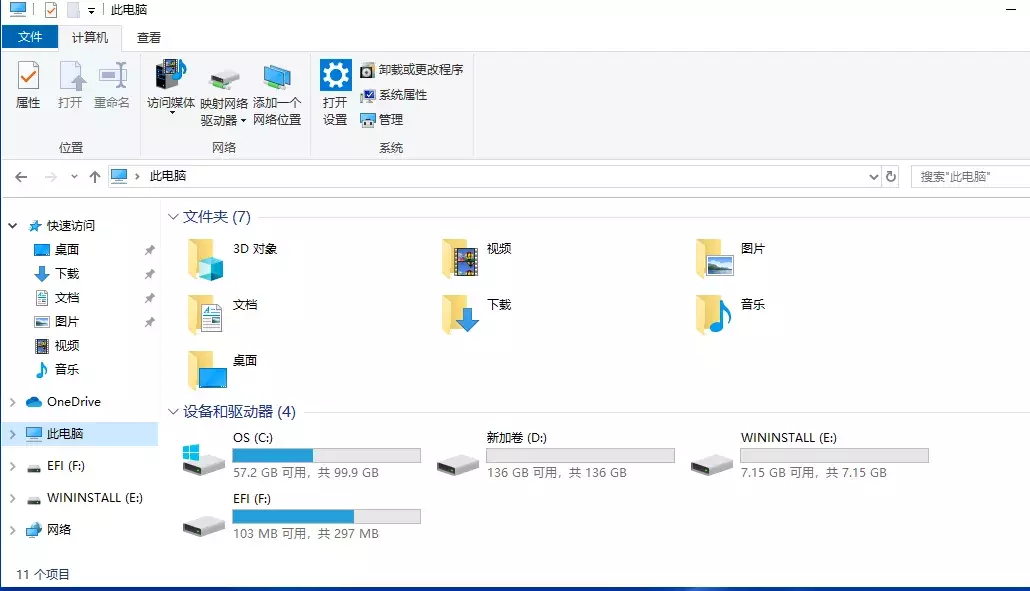Select 文档 in quick access
Image resolution: width=1030 pixels, height=591 pixels.
pos(56,297)
